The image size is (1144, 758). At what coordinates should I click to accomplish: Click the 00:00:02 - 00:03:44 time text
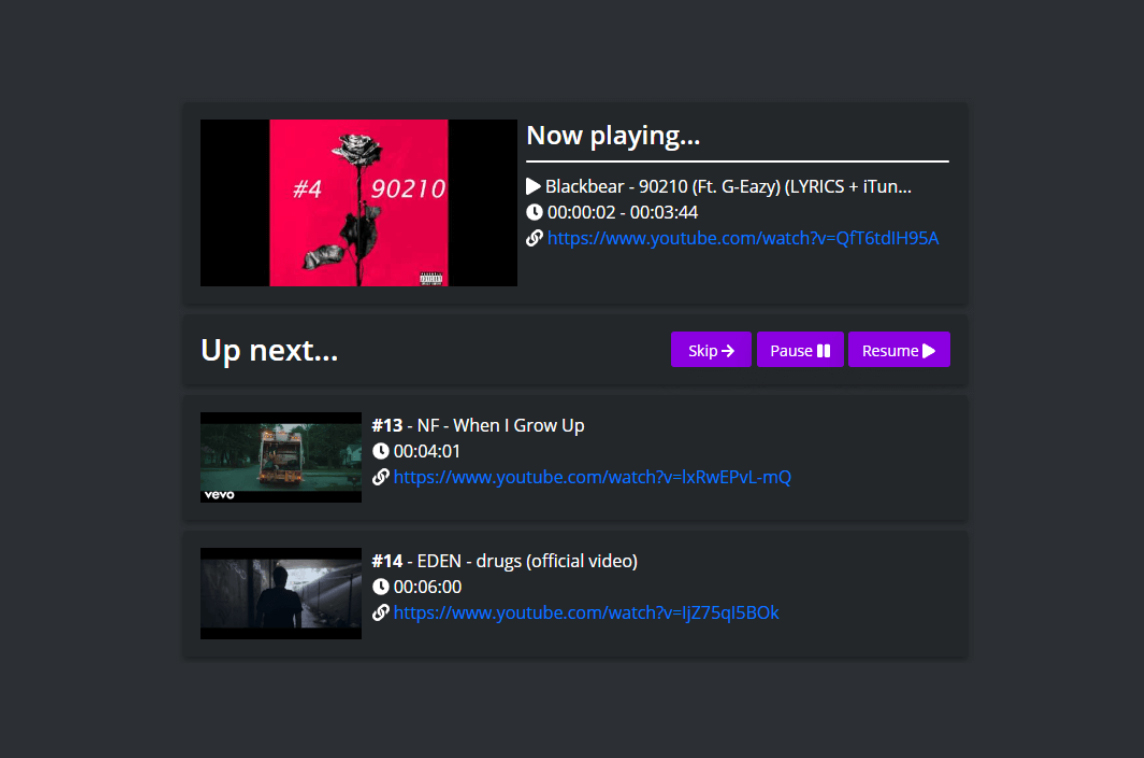622,212
